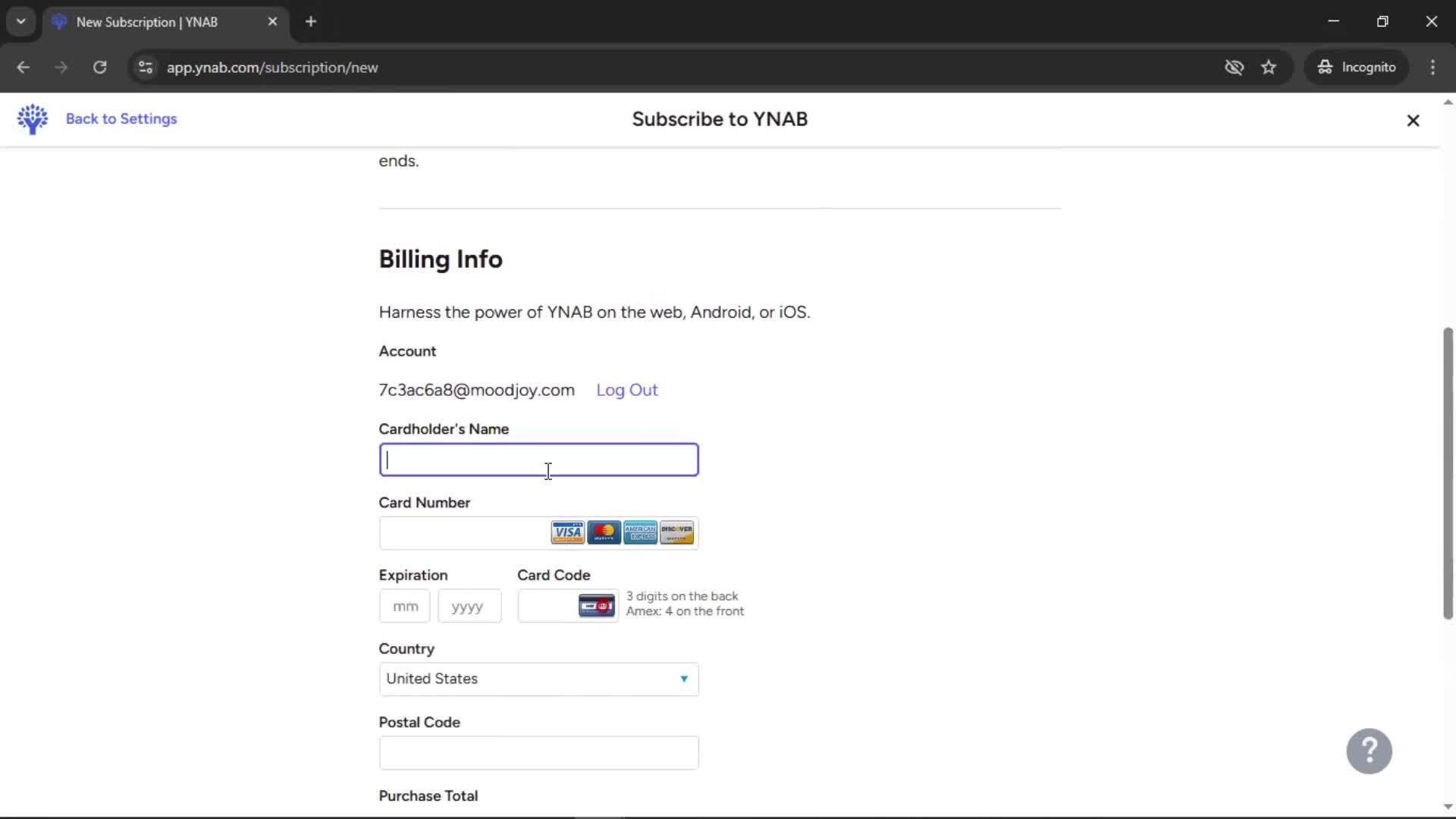Click the Postal Code input field

pyautogui.click(x=538, y=753)
